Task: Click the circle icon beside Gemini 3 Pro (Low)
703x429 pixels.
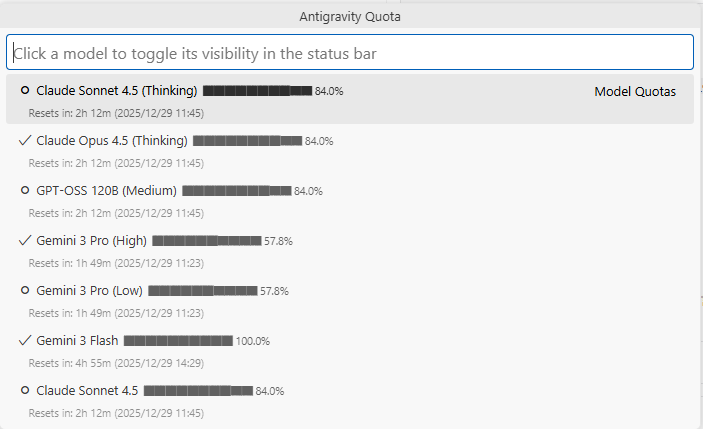Action: coord(25,291)
